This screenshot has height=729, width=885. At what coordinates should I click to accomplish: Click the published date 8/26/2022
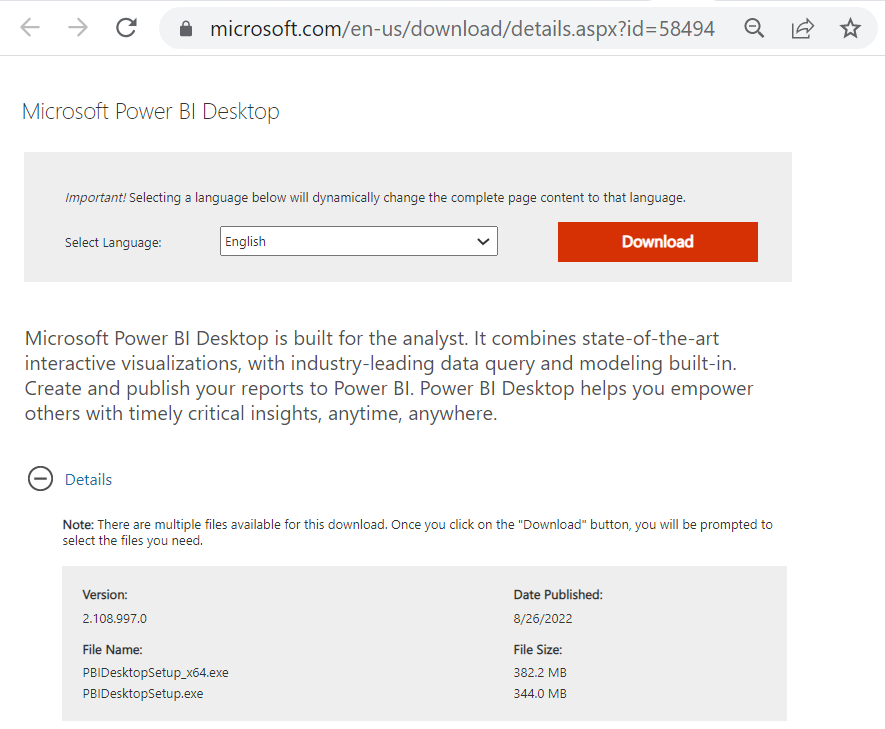point(543,618)
